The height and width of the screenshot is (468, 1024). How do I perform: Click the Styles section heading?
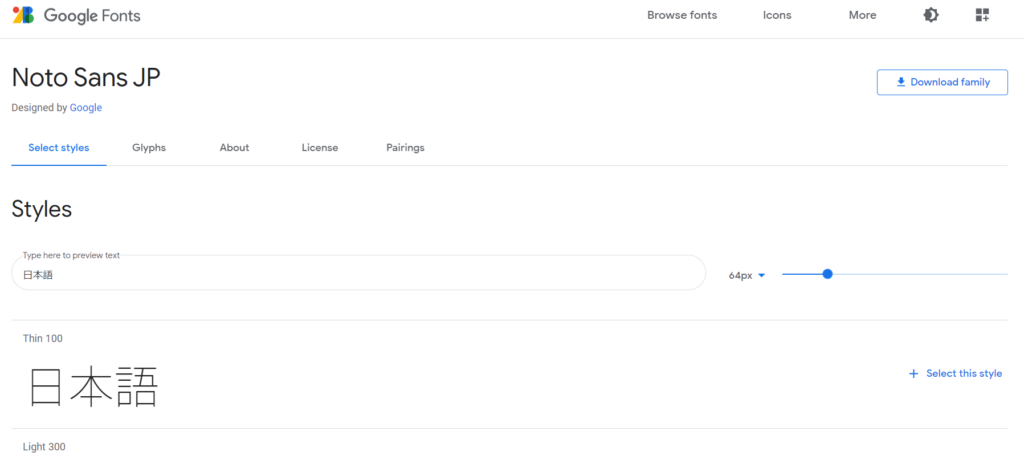[42, 210]
